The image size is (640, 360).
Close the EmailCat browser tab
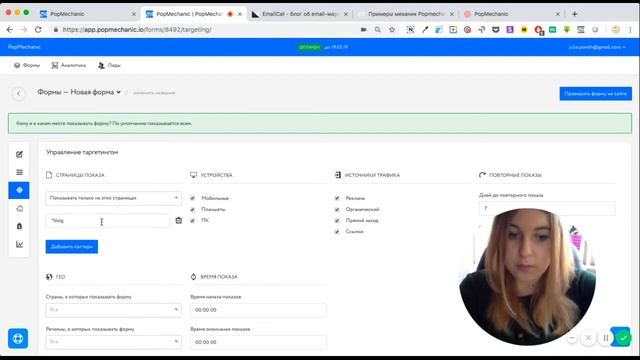click(x=346, y=14)
